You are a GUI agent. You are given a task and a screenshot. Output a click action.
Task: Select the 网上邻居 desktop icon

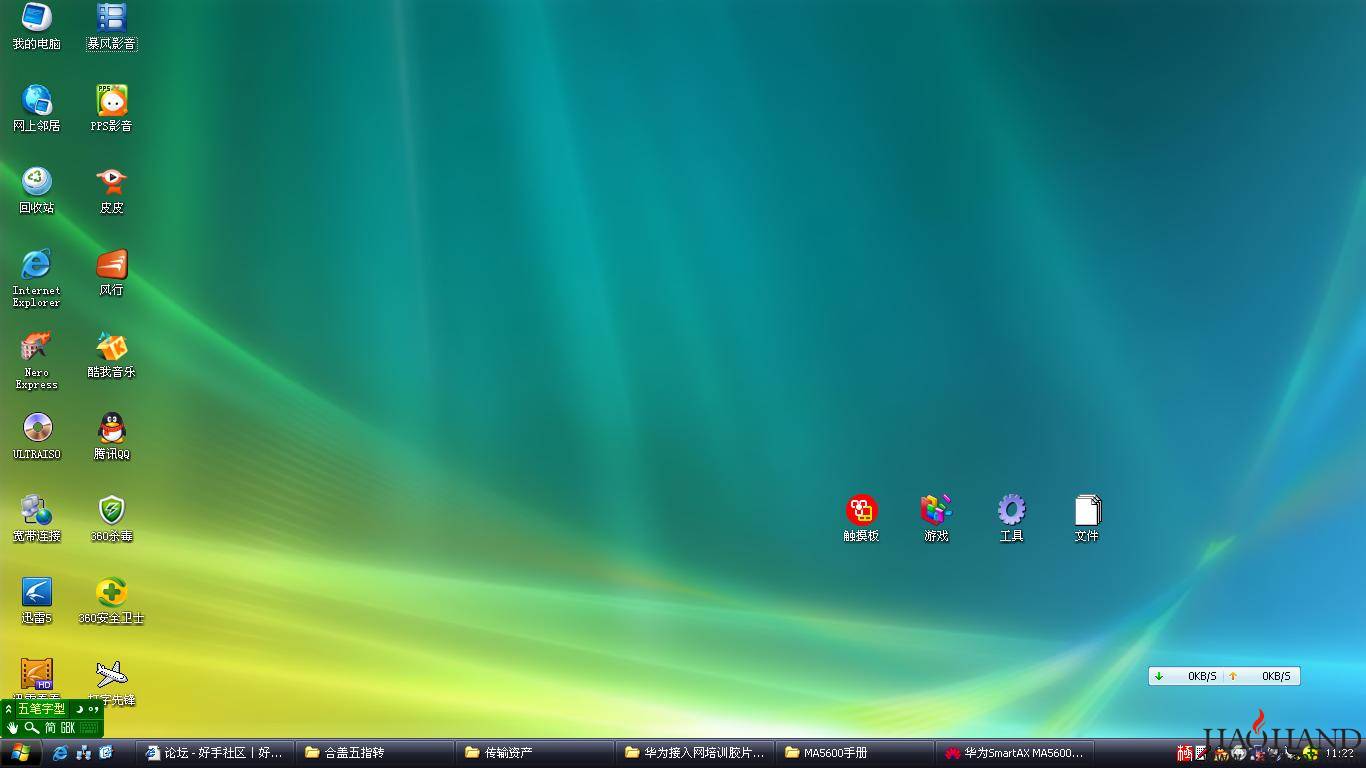(x=36, y=109)
